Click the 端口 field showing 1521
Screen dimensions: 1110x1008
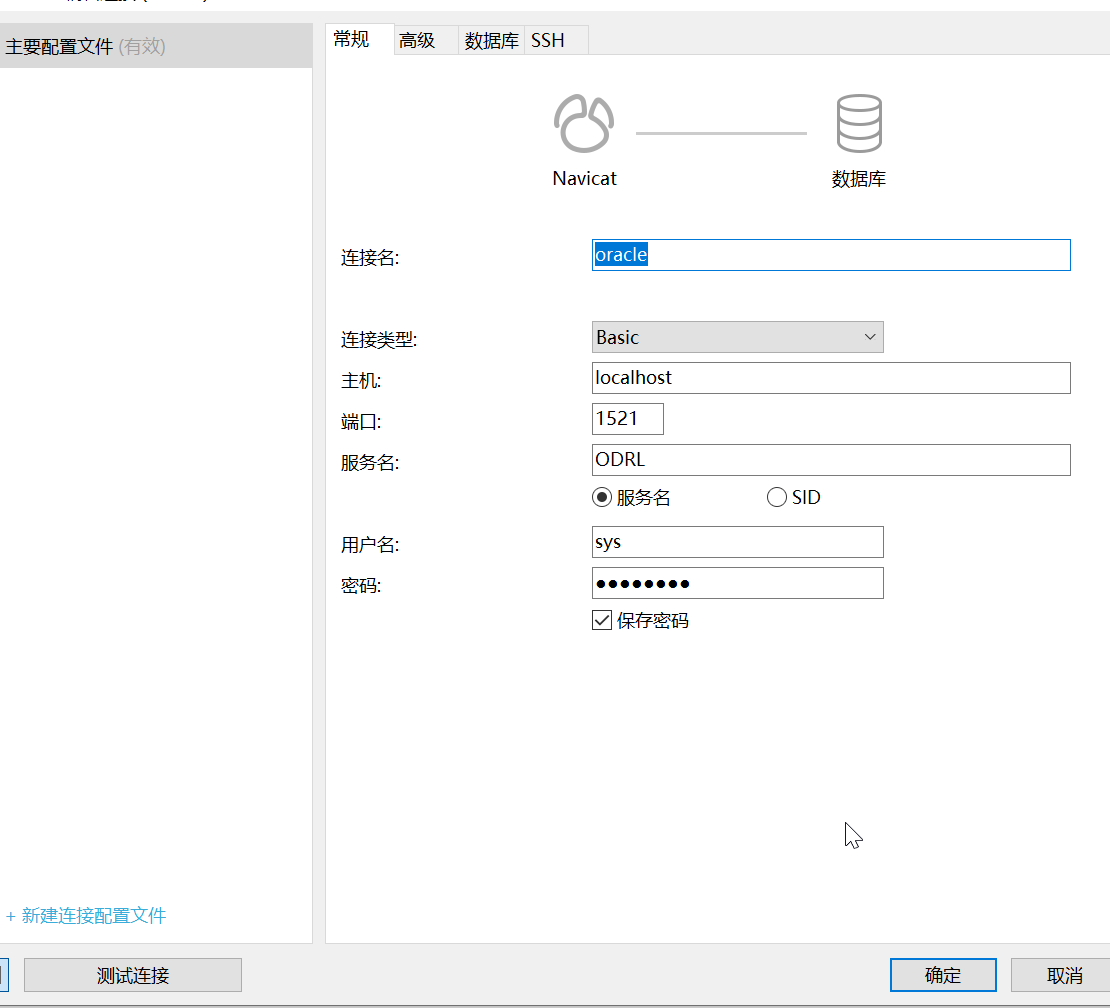(x=627, y=419)
